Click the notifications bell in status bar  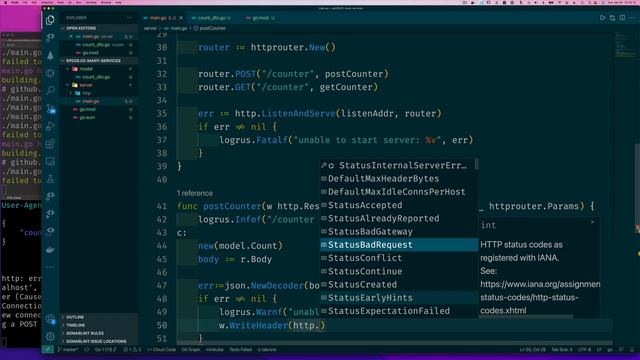click(632, 350)
